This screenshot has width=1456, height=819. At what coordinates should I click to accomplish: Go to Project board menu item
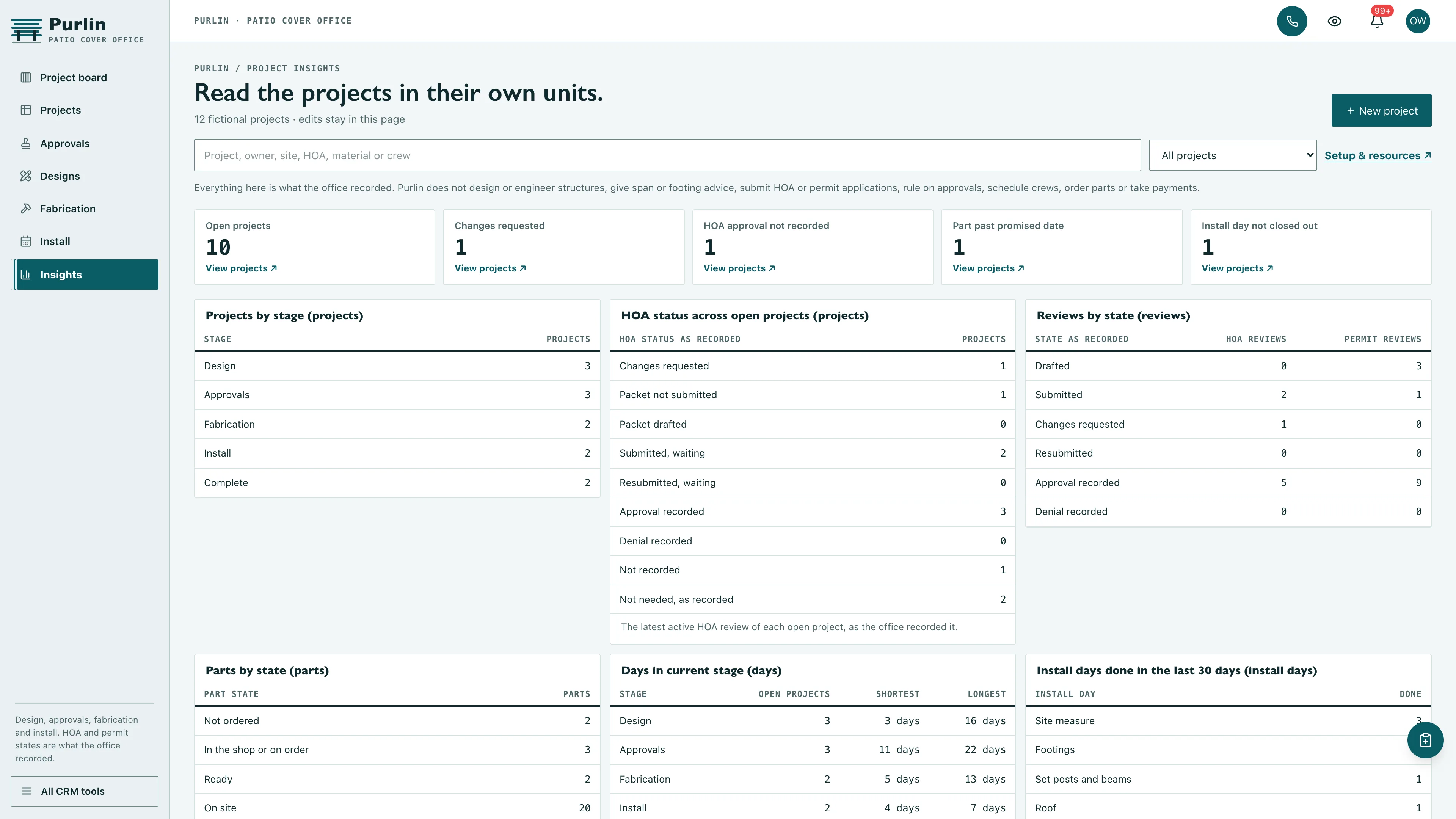86,77
